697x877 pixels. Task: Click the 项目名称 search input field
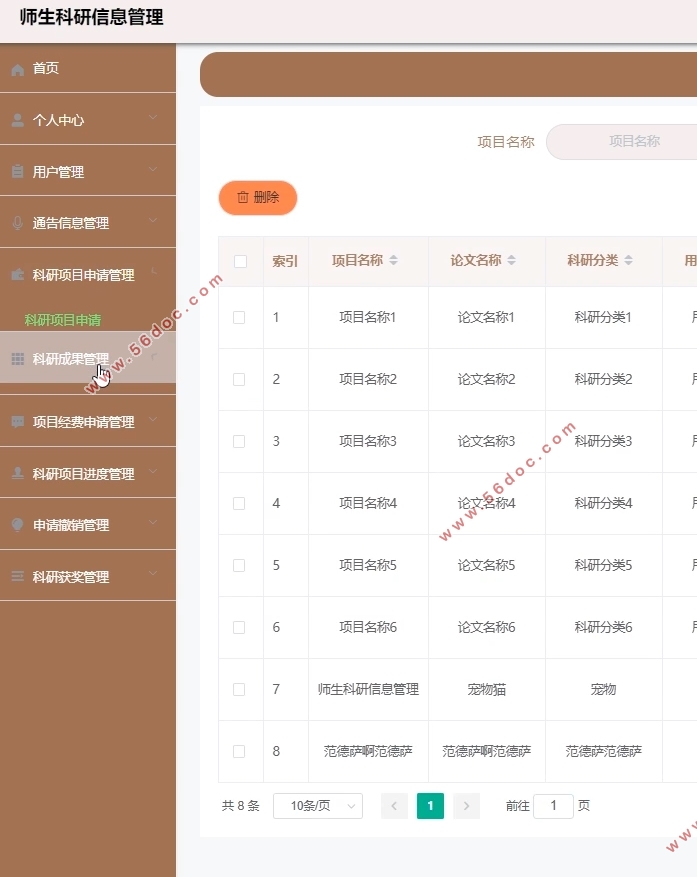pyautogui.click(x=622, y=142)
